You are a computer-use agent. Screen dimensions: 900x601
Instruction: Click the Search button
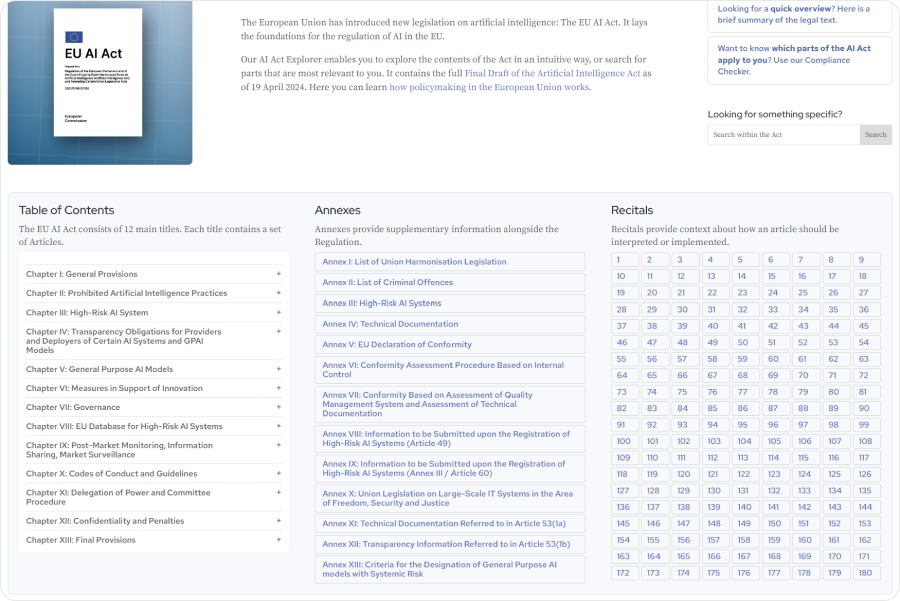tap(876, 134)
